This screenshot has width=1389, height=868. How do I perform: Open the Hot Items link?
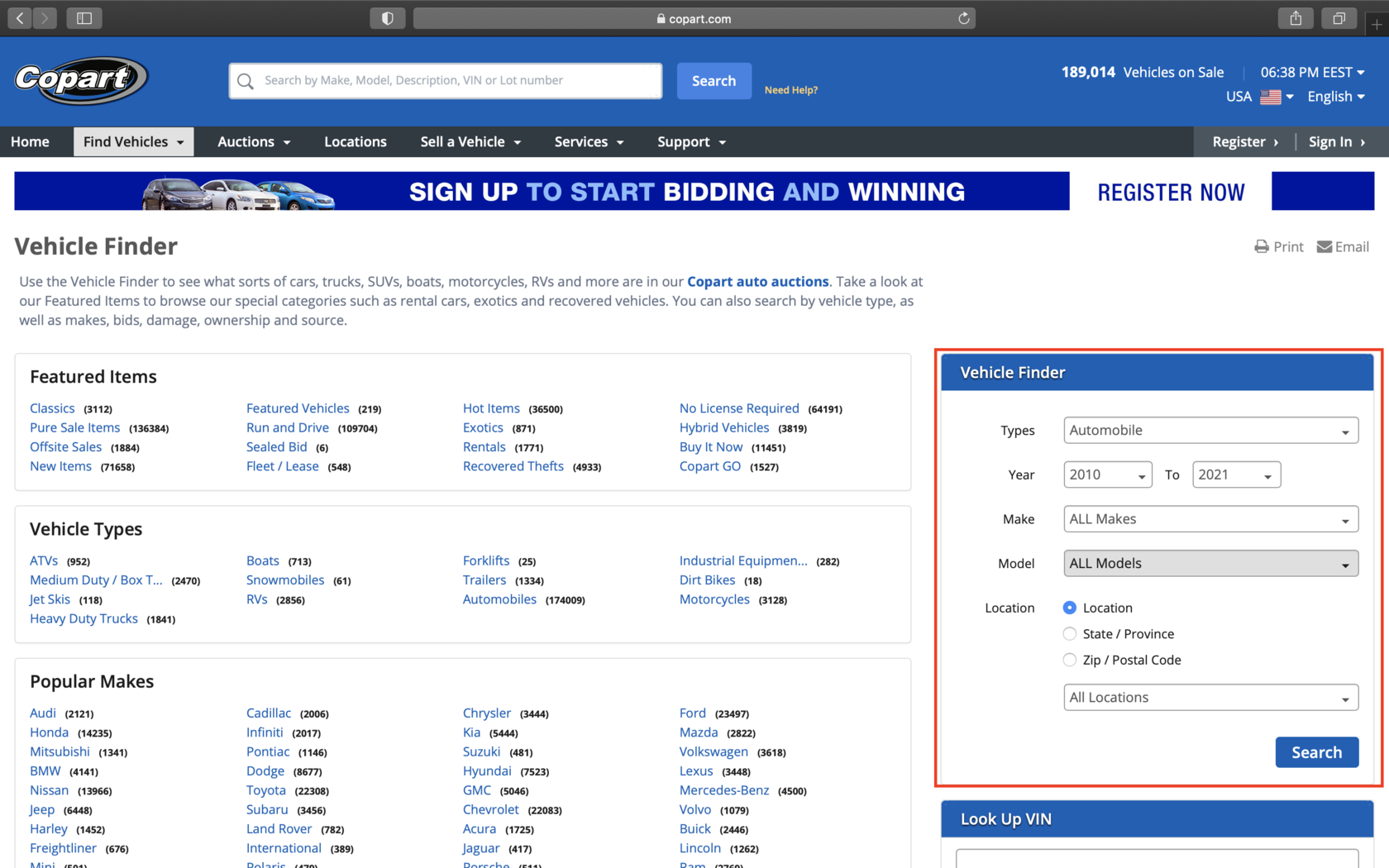click(492, 408)
